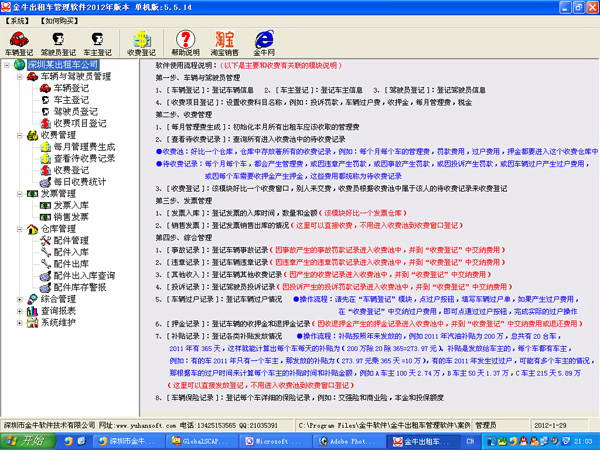Select 查看待收费记录 tree item
Image resolution: width=600 pixels, height=450 pixels.
point(84,158)
